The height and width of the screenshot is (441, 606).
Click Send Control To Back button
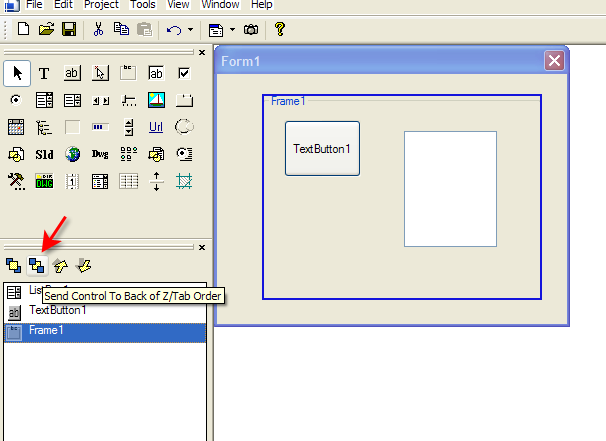tap(37, 266)
